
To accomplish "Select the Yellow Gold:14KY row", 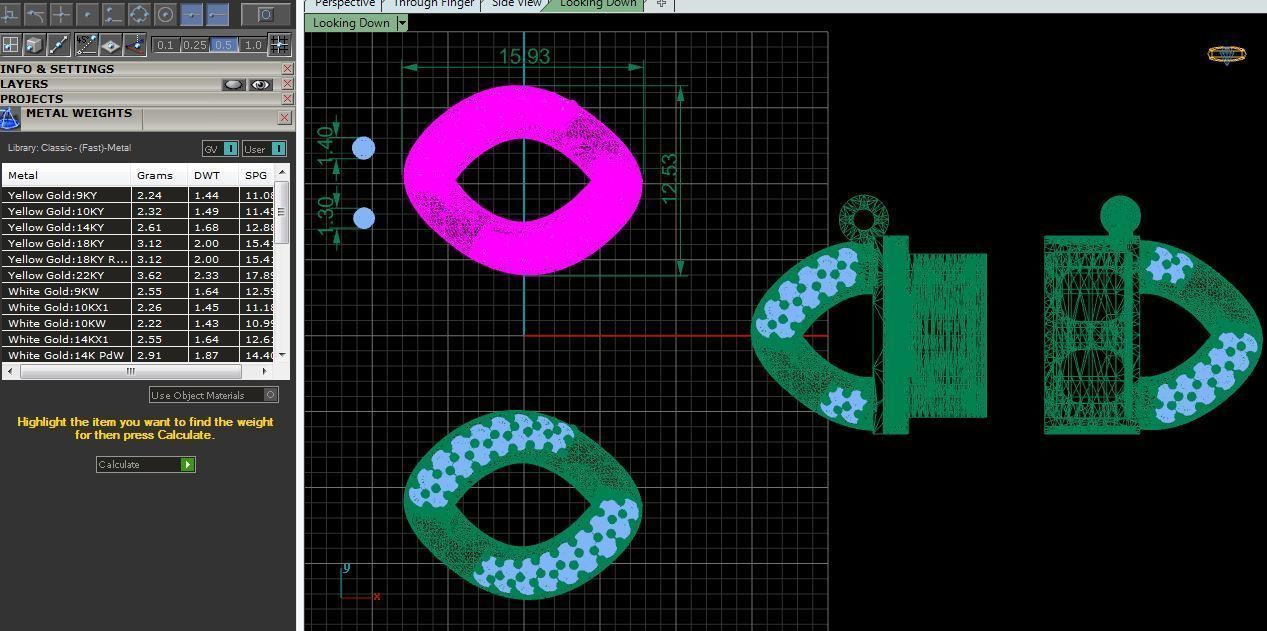I will [x=138, y=227].
